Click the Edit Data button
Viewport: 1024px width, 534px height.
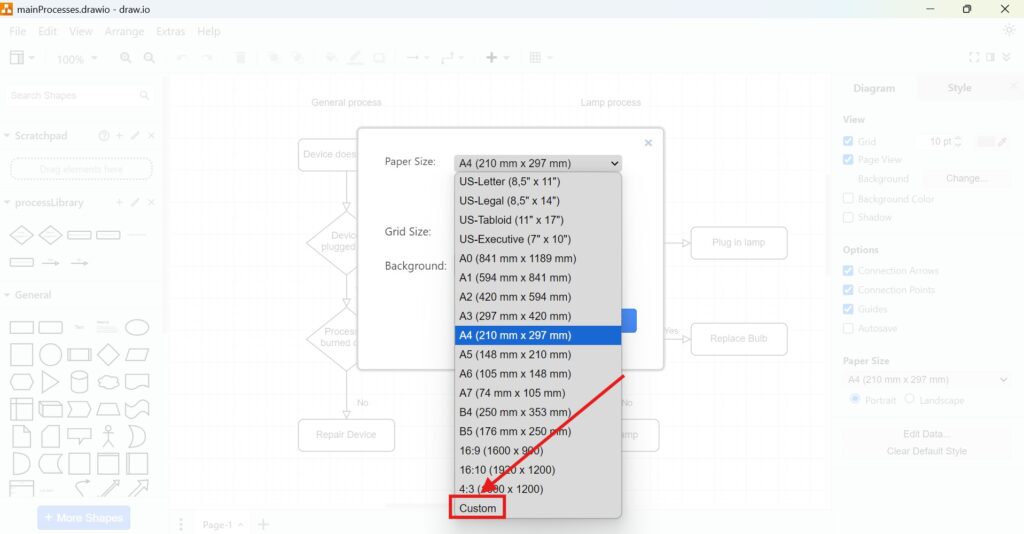[x=926, y=434]
